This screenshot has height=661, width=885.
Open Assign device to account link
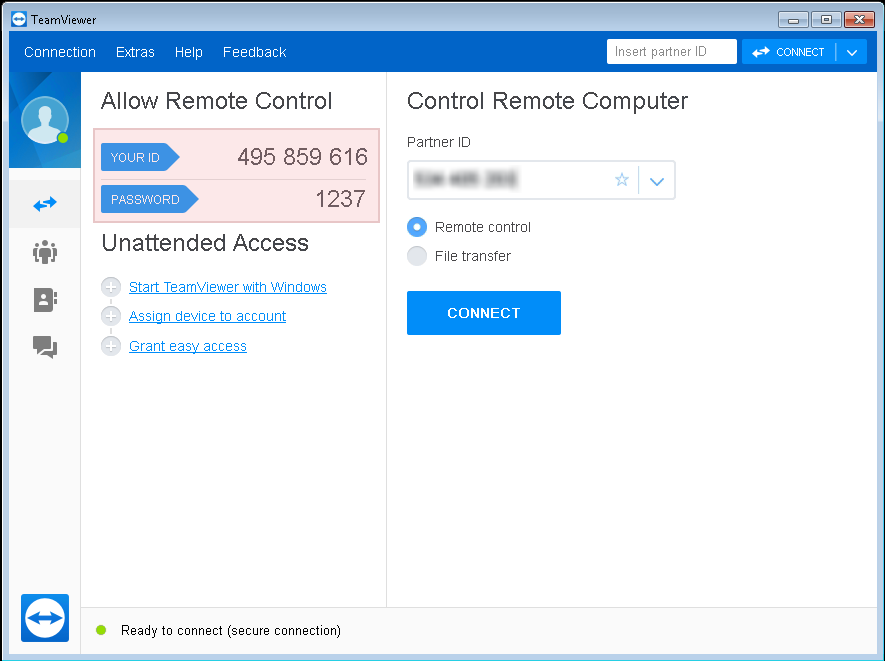[207, 316]
